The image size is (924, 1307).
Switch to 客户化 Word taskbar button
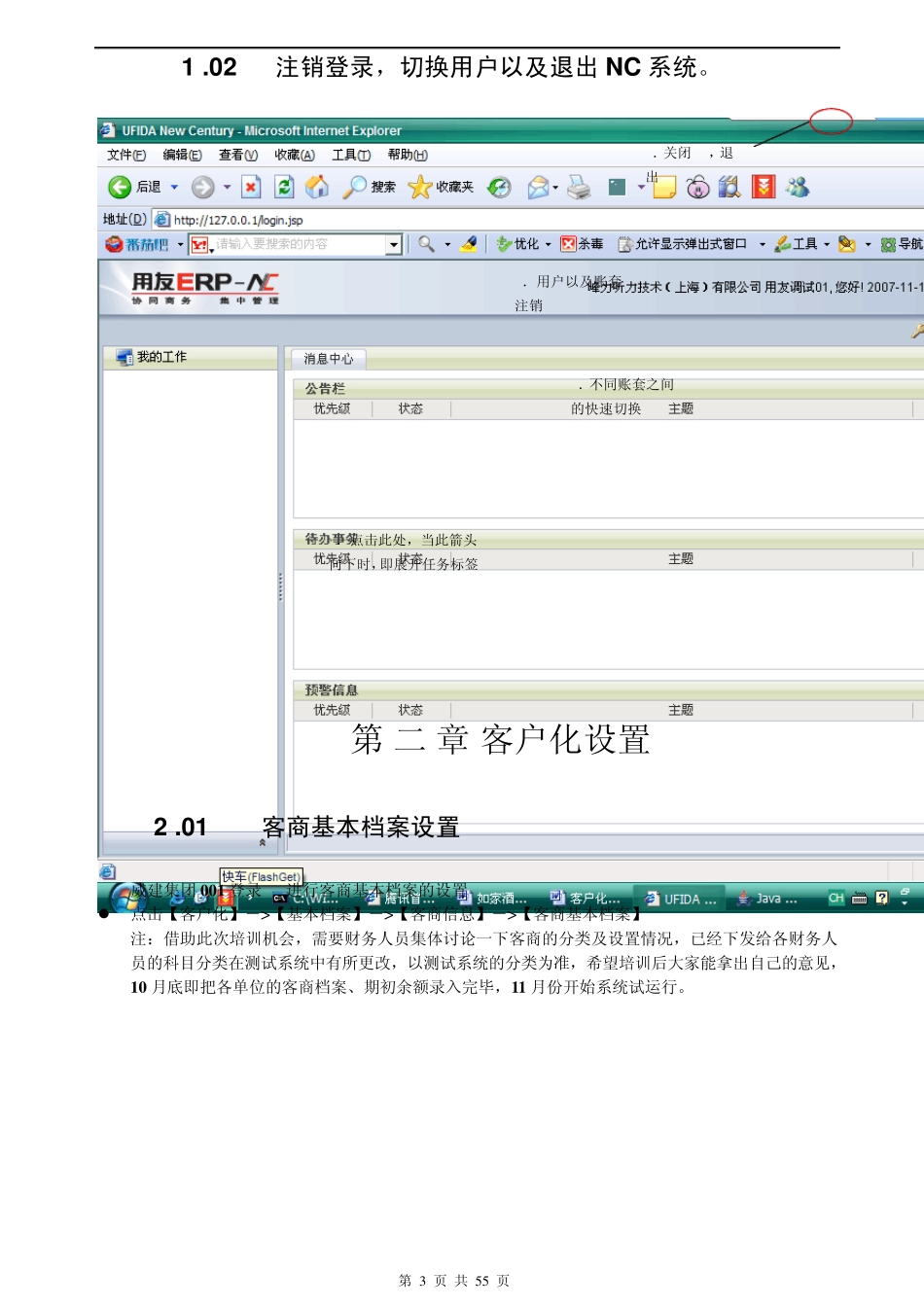tap(586, 900)
